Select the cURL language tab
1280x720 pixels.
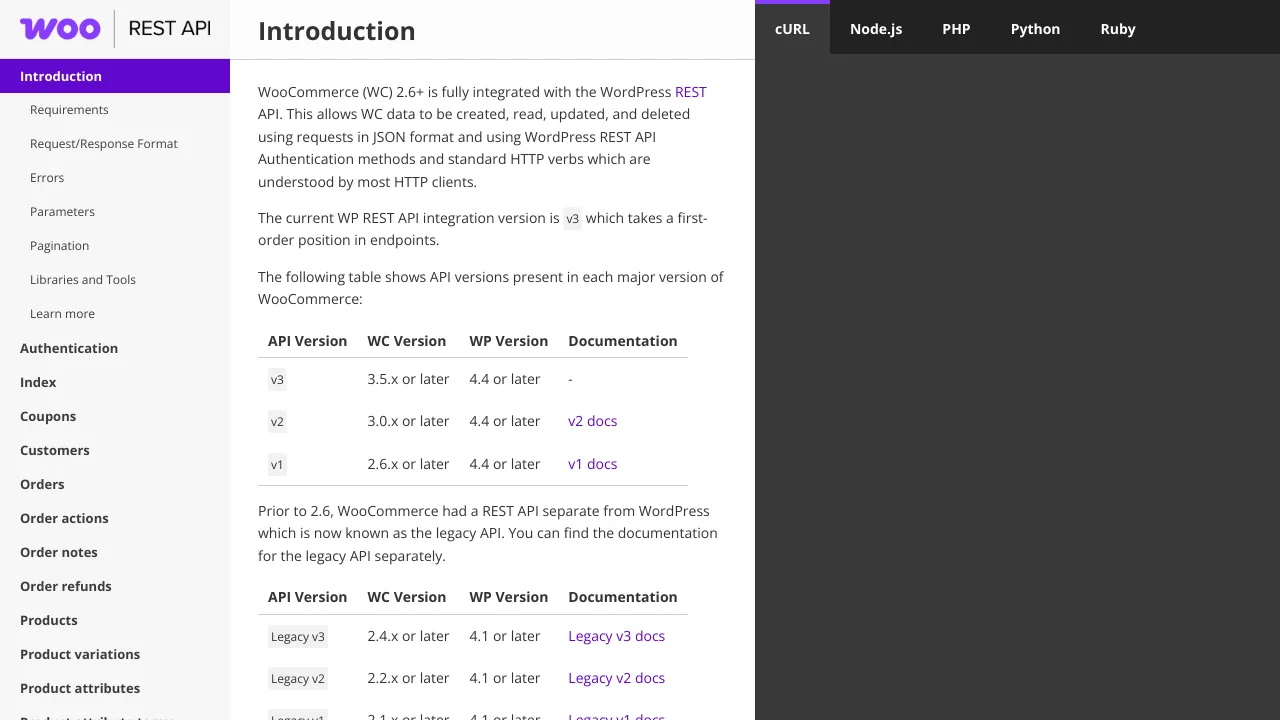click(x=792, y=29)
